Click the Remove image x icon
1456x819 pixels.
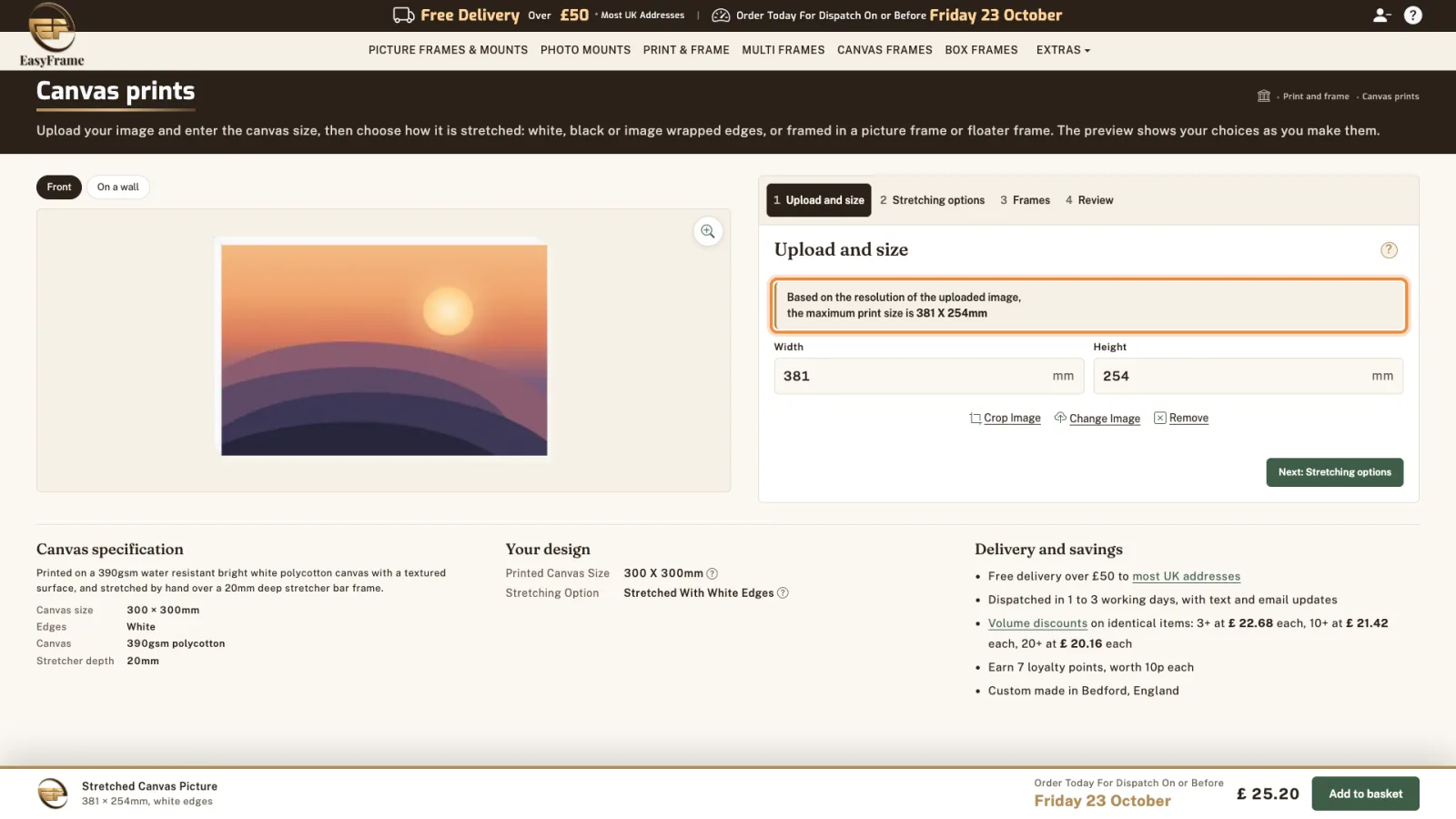click(x=1160, y=418)
